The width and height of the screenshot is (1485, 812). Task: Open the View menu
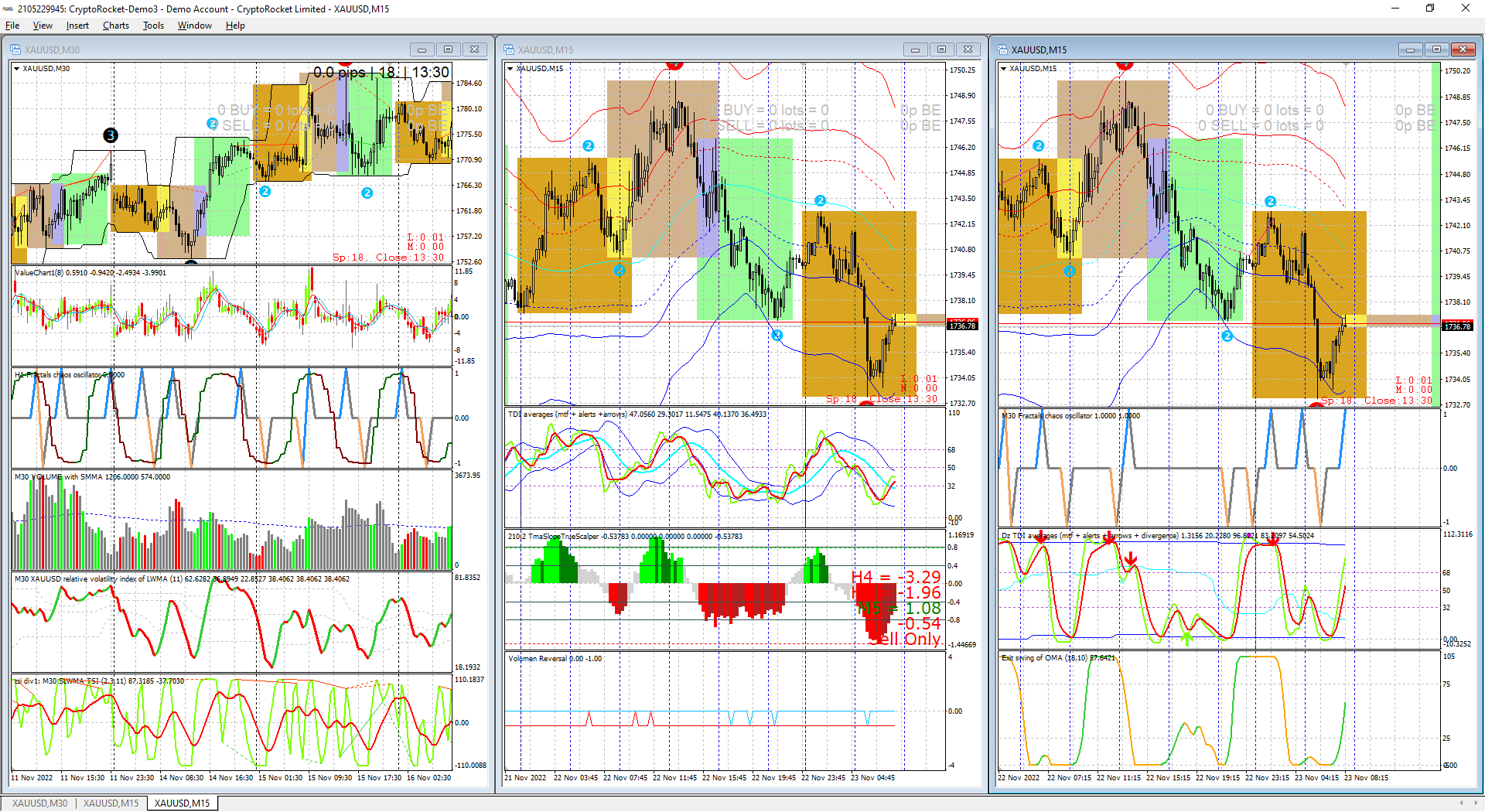[x=43, y=26]
